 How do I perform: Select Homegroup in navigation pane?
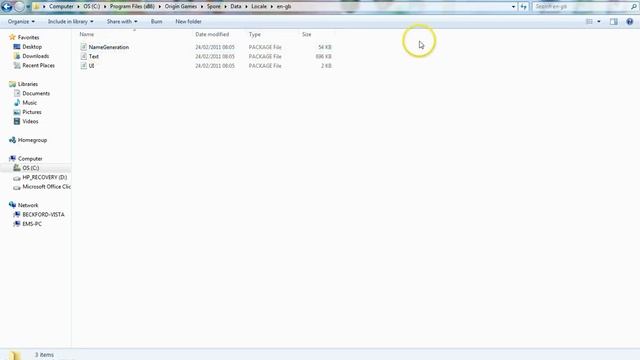point(32,140)
